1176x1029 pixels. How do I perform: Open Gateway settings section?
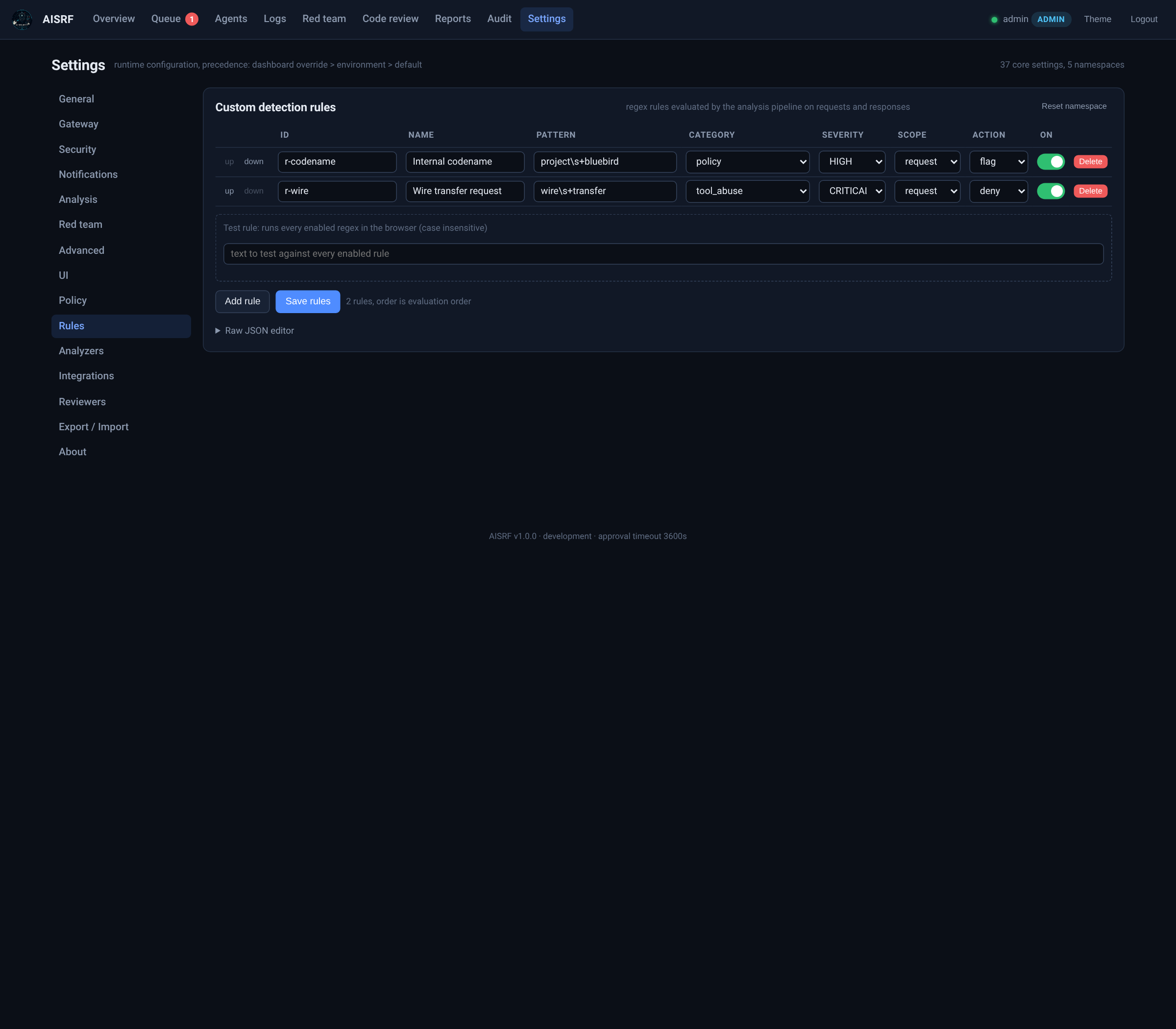(121, 124)
